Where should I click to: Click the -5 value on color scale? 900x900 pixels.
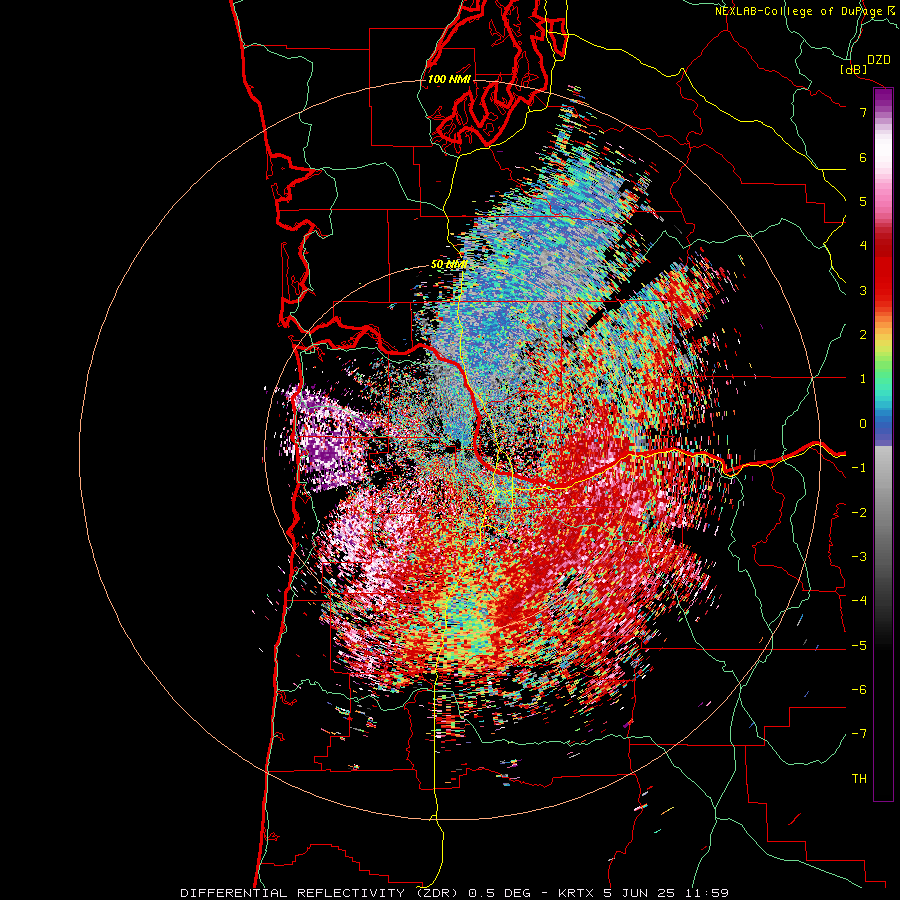tap(859, 646)
